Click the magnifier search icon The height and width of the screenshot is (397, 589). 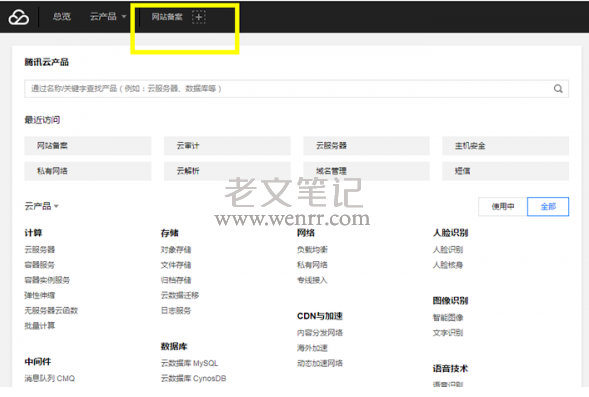[x=558, y=89]
